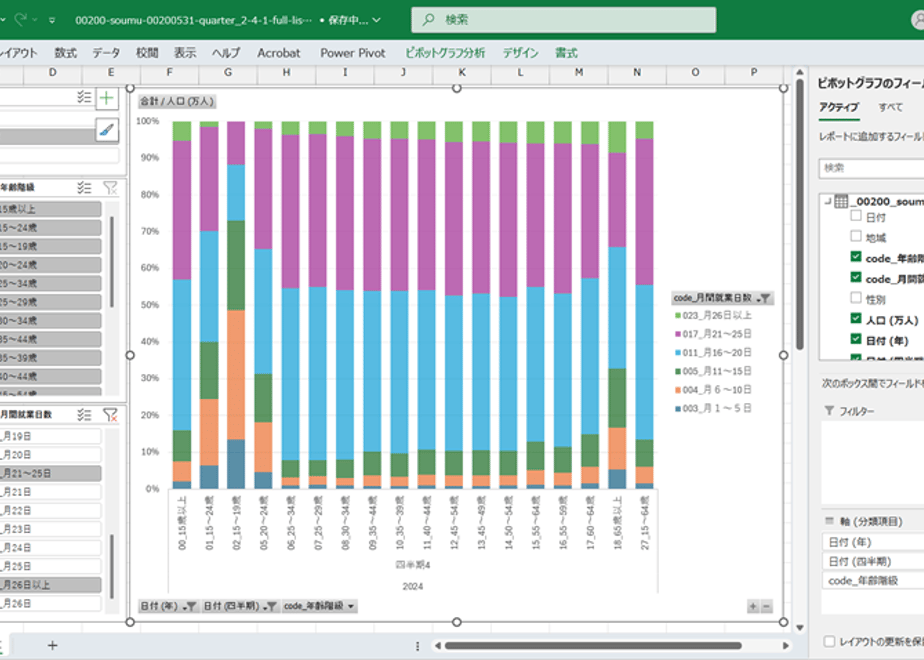
Task: Click 日付 (四半期) item in axis area
Action: (873, 561)
